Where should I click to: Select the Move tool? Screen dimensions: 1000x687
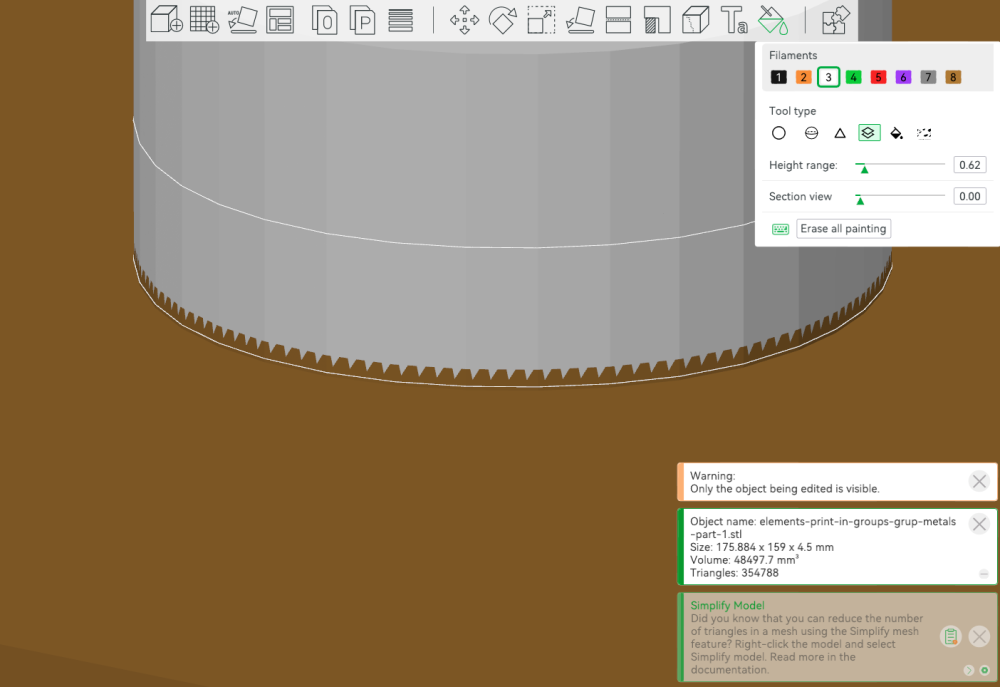464,20
